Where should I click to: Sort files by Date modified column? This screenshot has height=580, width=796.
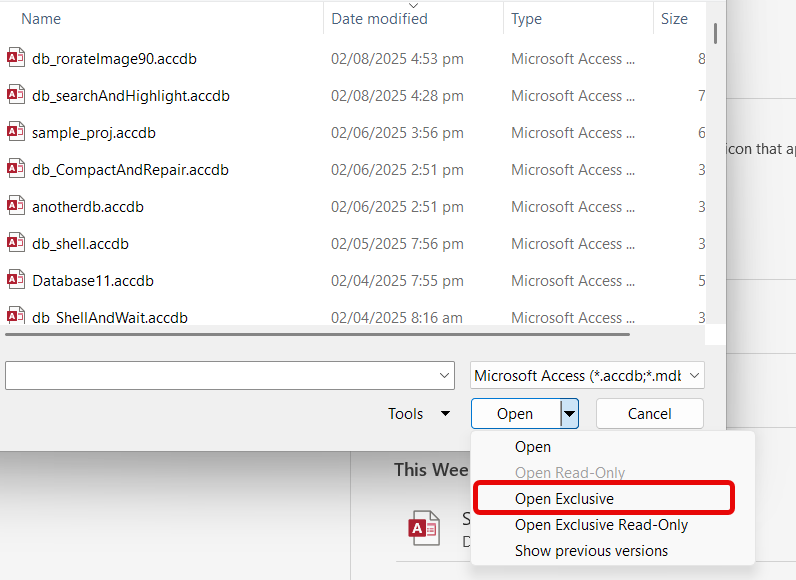[x=380, y=18]
